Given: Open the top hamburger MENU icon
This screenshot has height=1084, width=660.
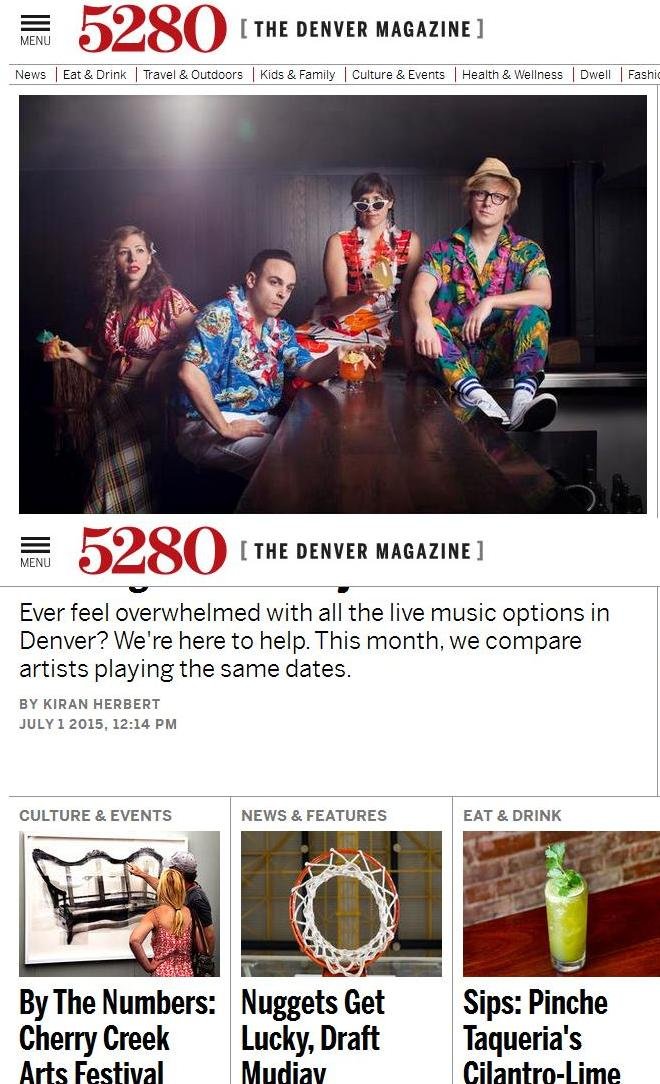Looking at the screenshot, I should tap(35, 30).
